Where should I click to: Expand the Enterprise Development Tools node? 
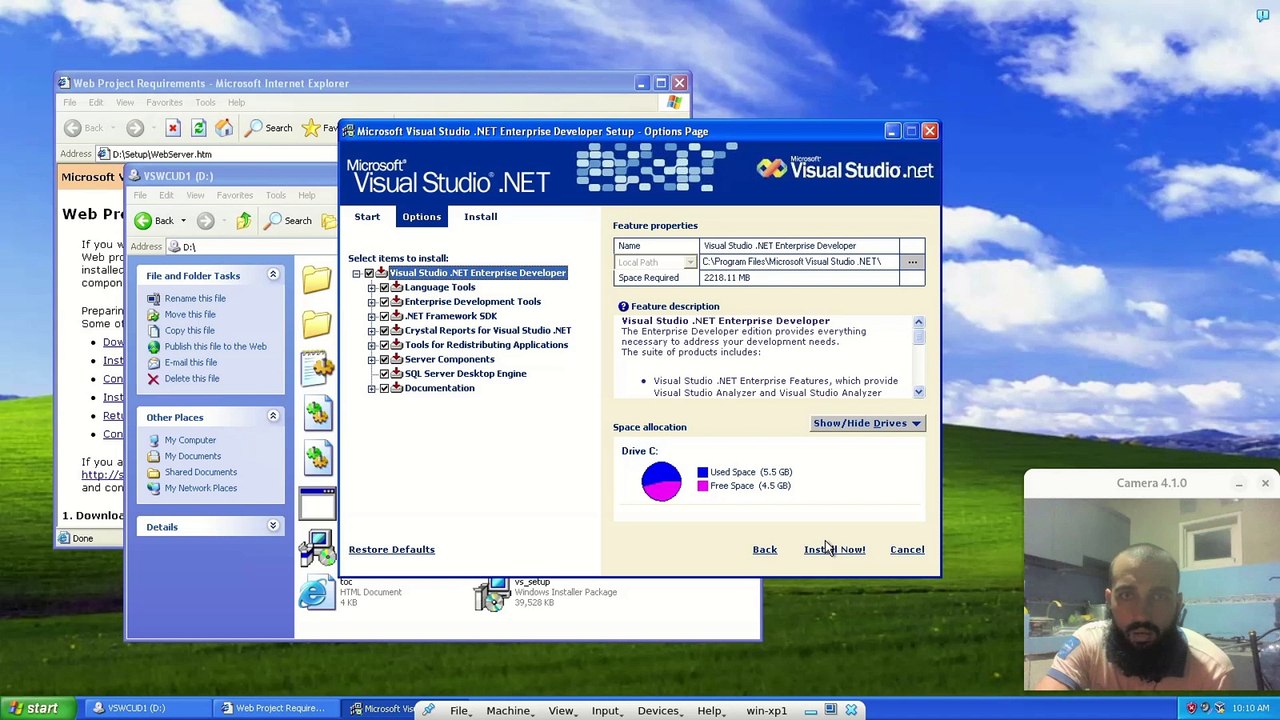371,302
